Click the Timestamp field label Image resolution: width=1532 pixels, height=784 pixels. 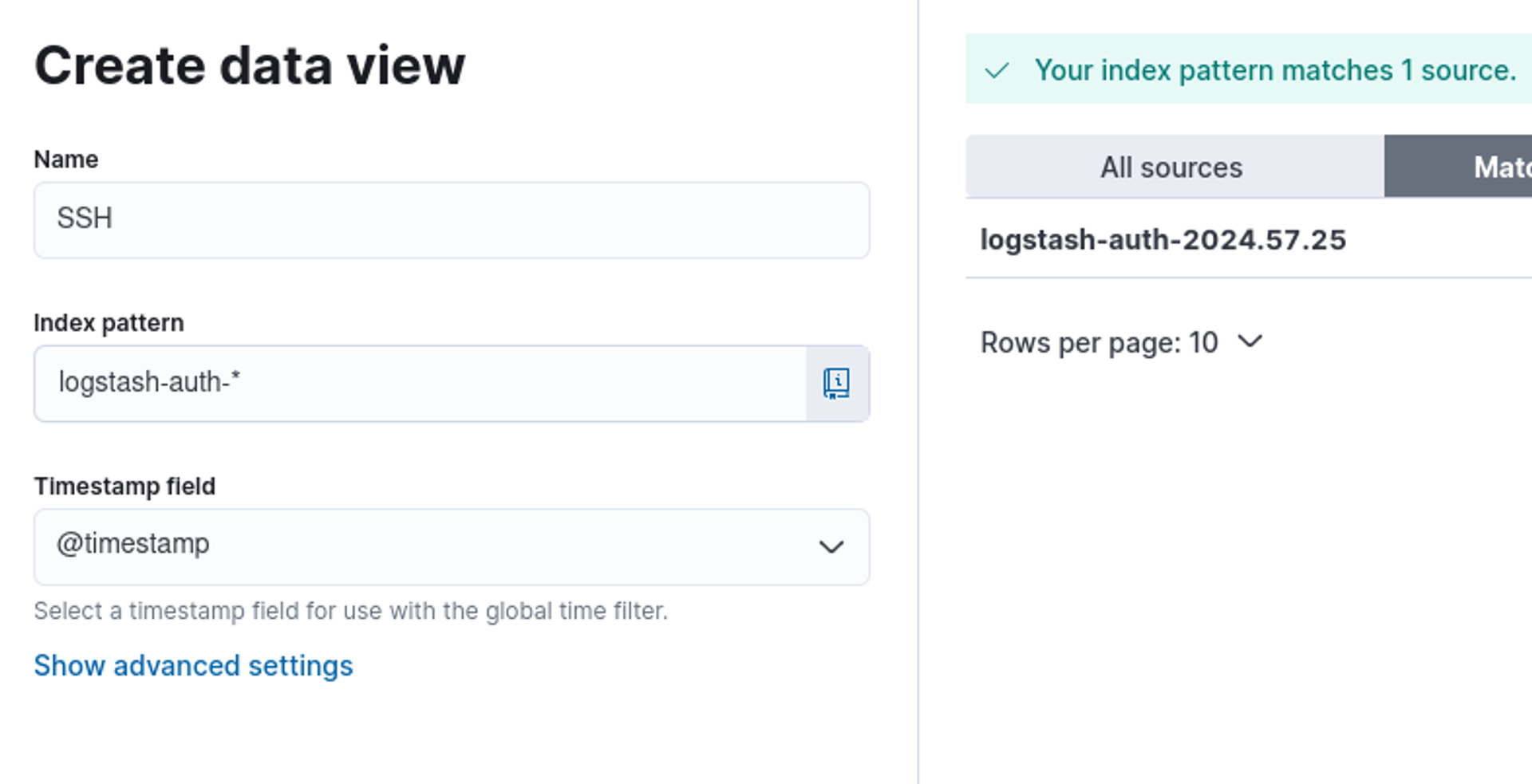[124, 487]
